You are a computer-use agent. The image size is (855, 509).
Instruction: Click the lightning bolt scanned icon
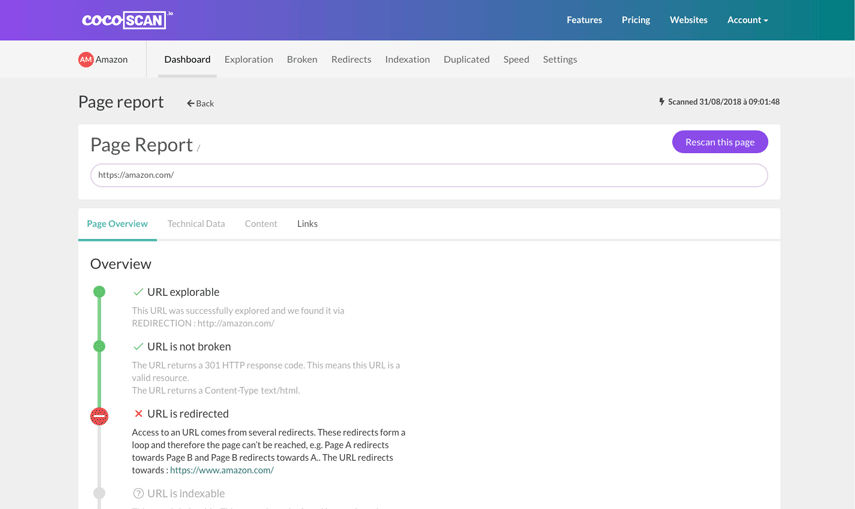click(661, 101)
